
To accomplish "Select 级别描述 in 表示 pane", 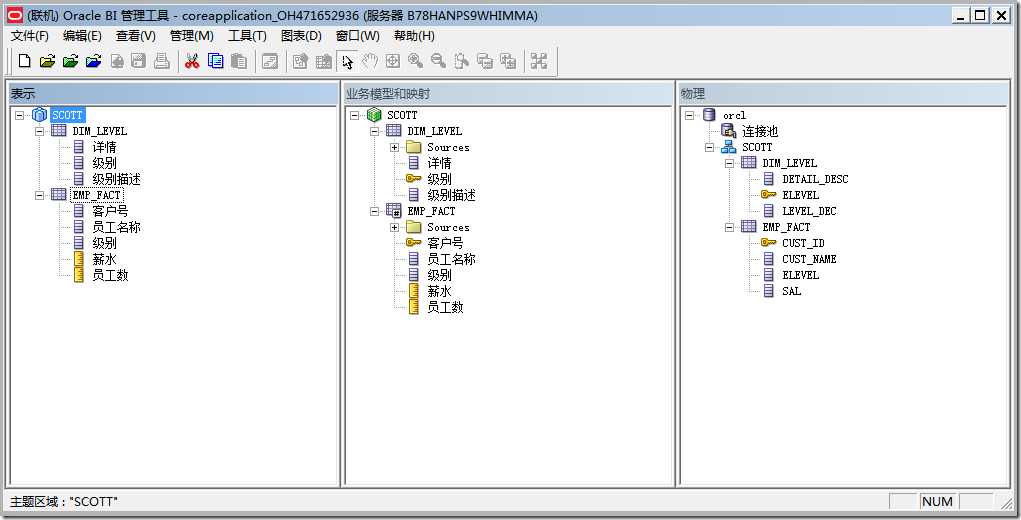I will (117, 179).
